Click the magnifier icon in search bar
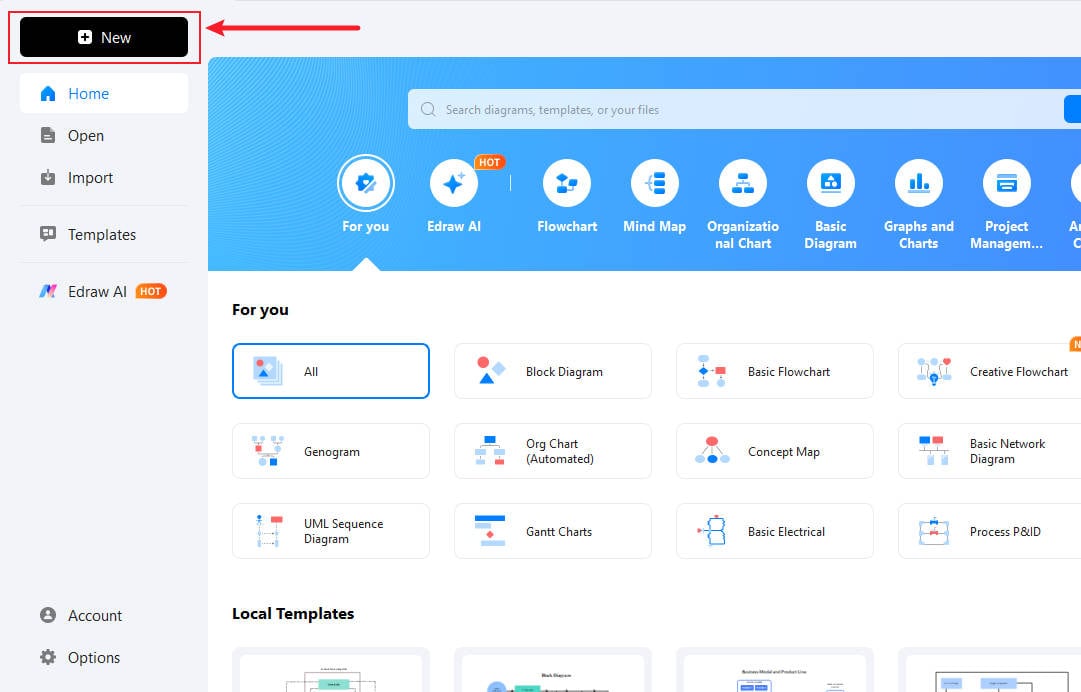The image size is (1081, 692). tap(428, 110)
